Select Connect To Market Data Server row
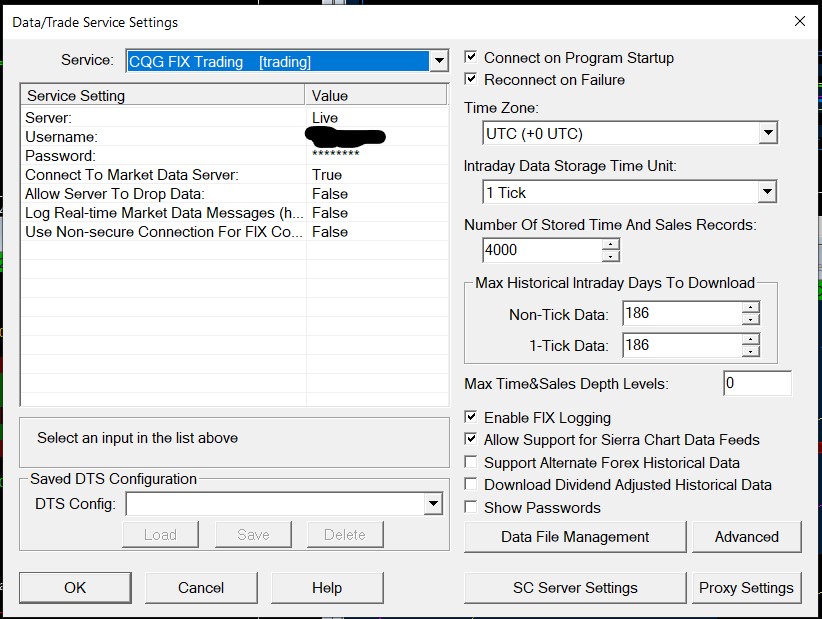 [234, 175]
